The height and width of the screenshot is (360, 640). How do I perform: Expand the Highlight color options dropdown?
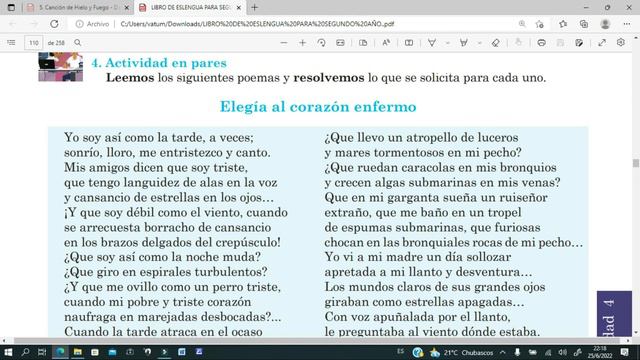(480, 43)
